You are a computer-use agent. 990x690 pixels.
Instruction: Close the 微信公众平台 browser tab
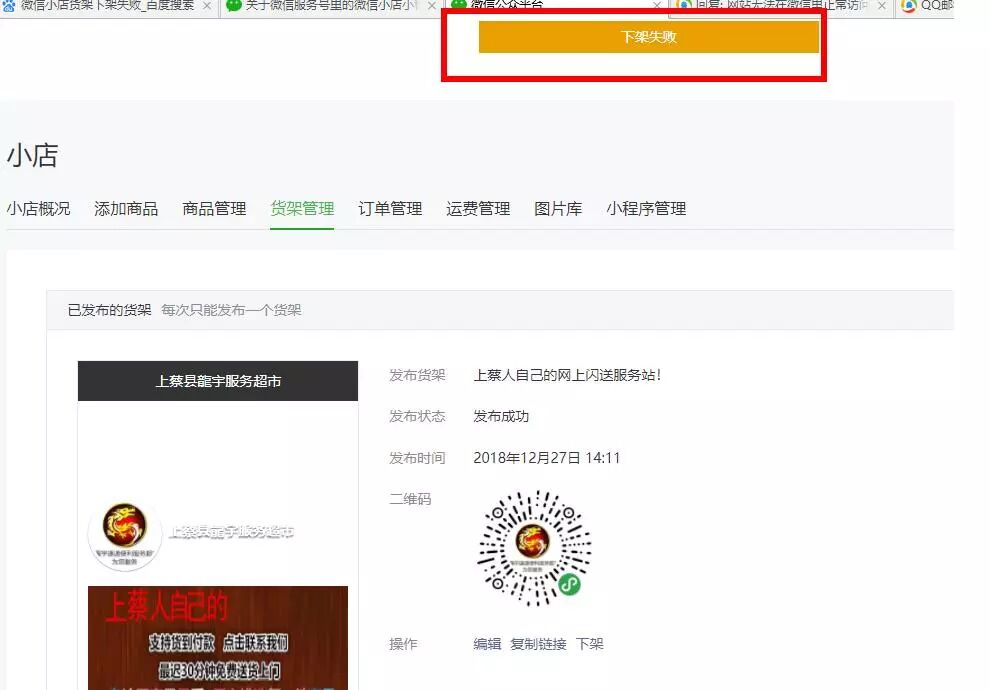pyautogui.click(x=657, y=5)
